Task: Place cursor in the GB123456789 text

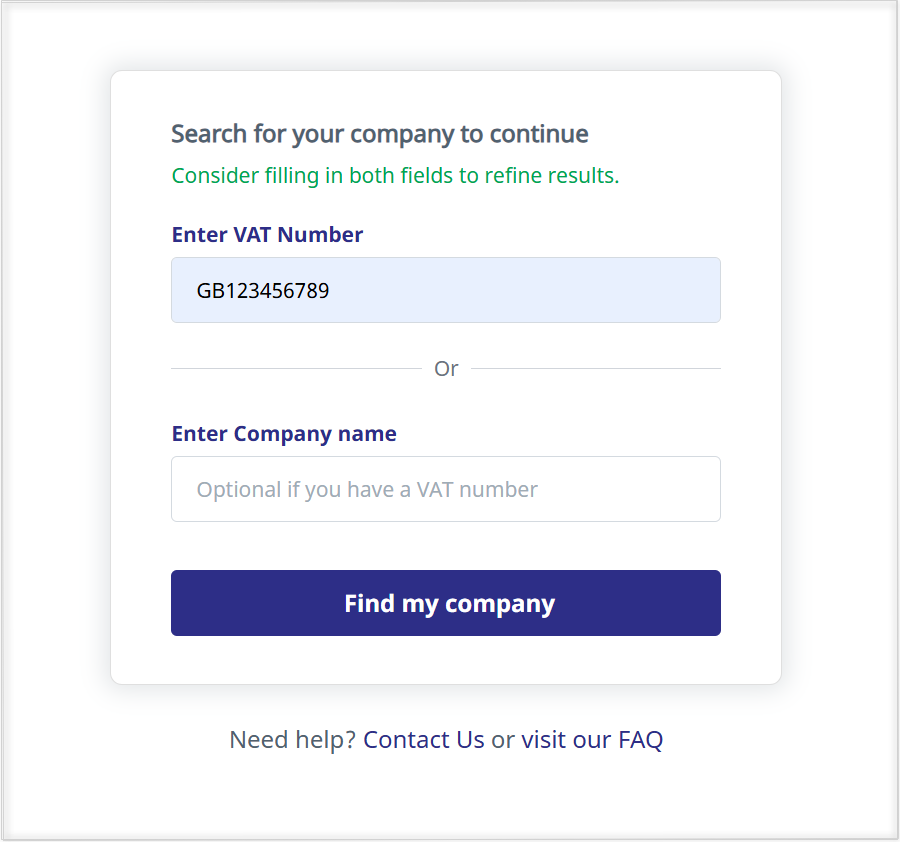Action: tap(263, 291)
